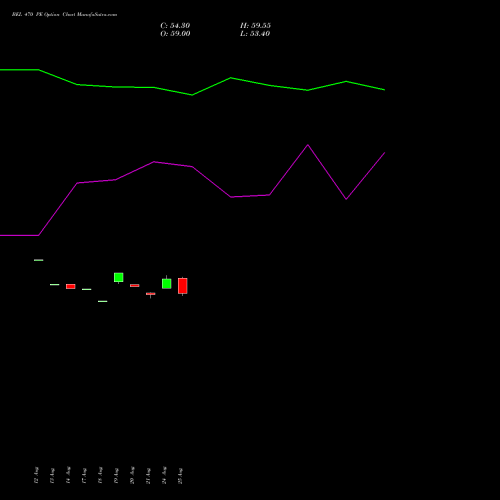500x500 pixels.
Task: Click the flat candle mark for 12 Aug
Action: [39, 260]
